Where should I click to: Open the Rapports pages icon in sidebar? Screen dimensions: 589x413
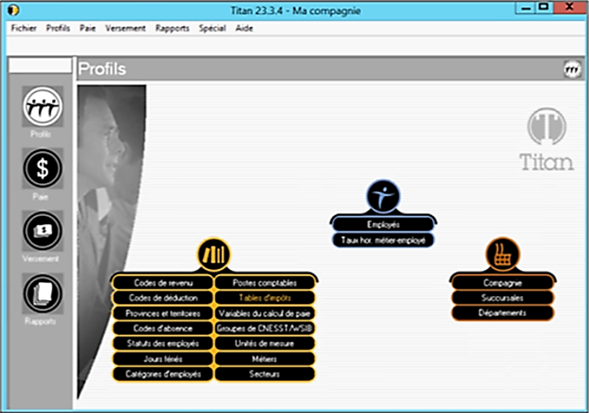pos(42,293)
